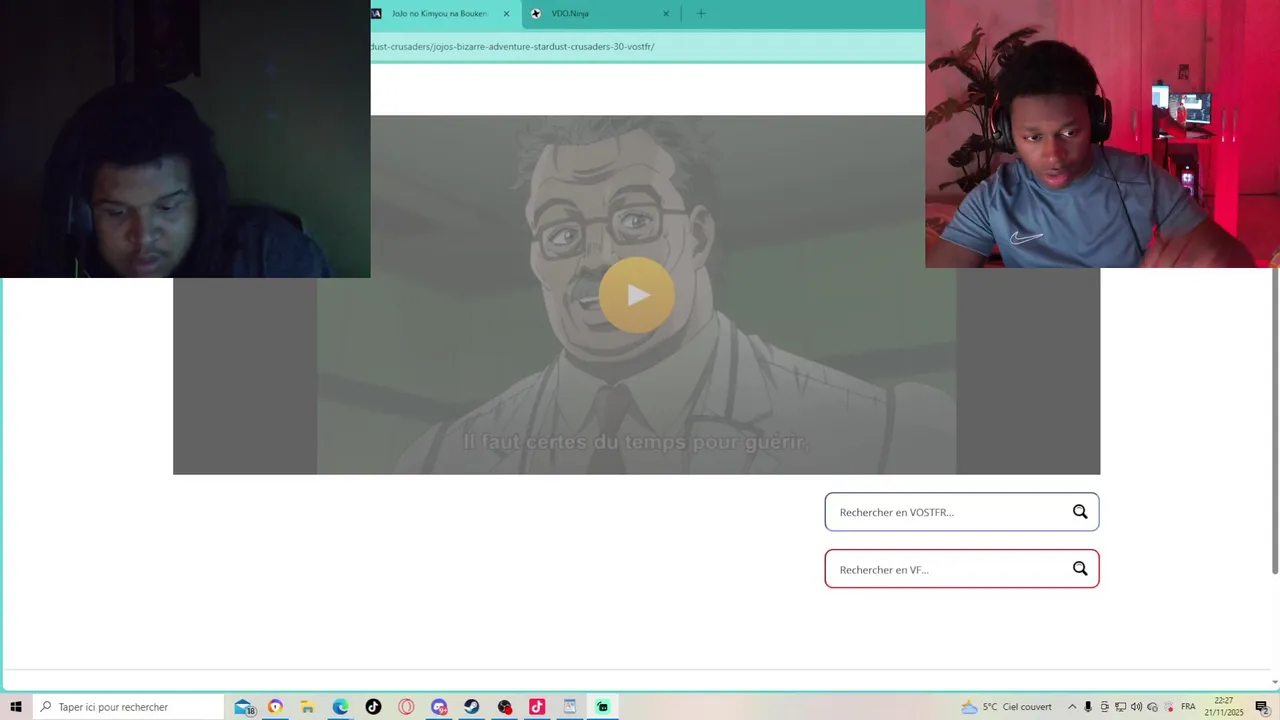Open Steam from taskbar
This screenshot has height=720, width=1280.
[x=471, y=707]
